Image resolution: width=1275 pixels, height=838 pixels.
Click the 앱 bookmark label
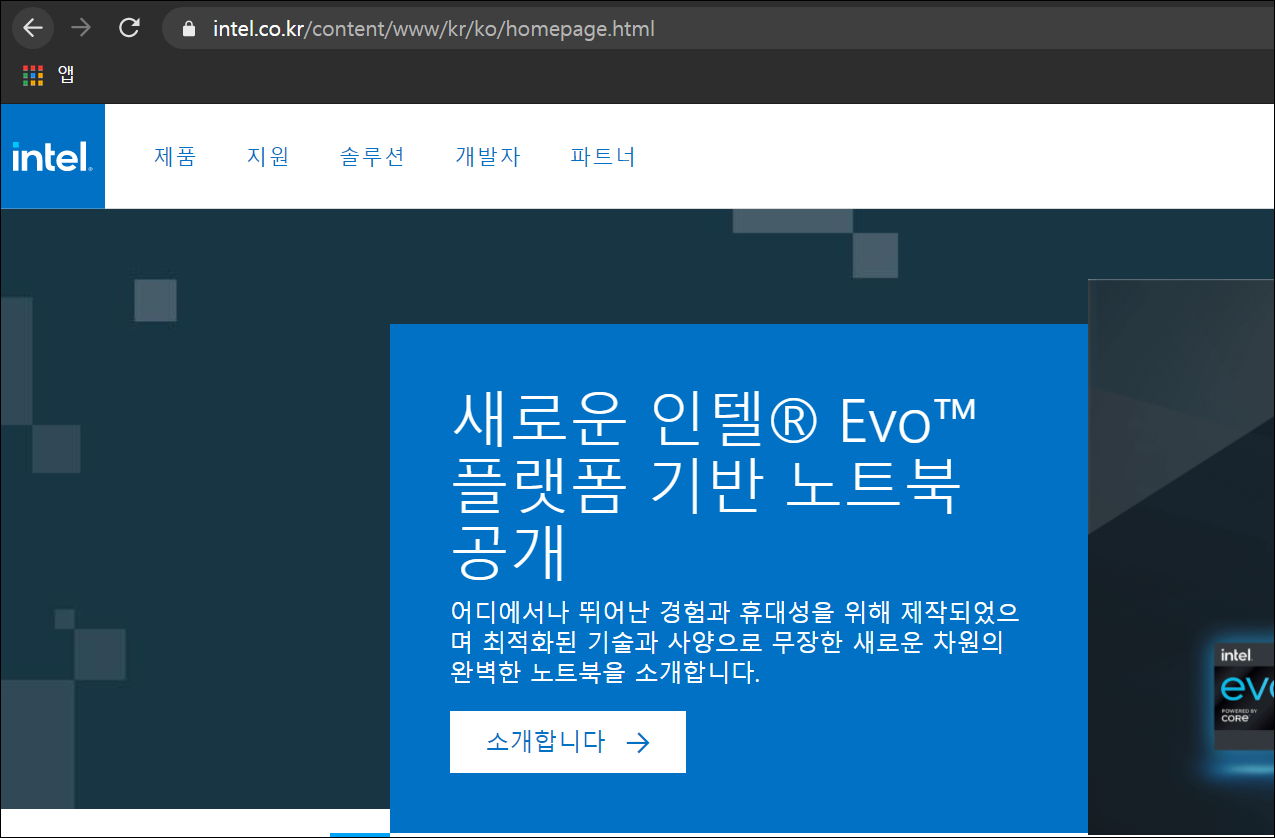click(x=66, y=74)
